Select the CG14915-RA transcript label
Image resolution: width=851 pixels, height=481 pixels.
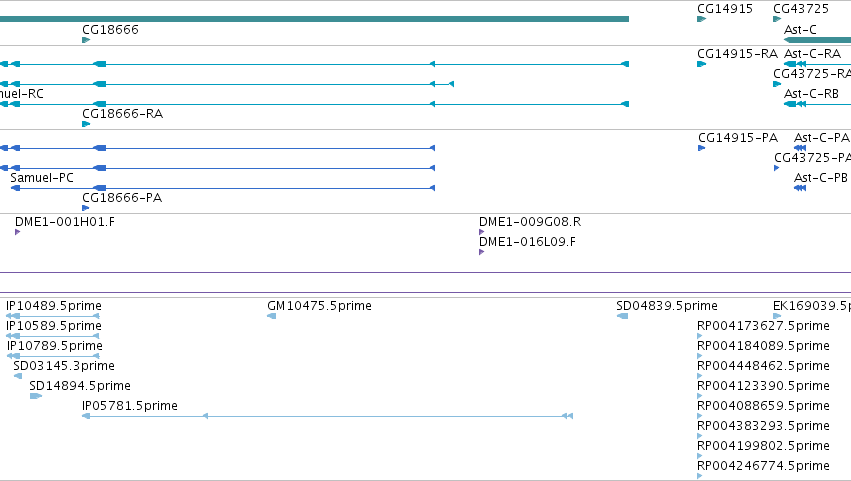point(737,54)
